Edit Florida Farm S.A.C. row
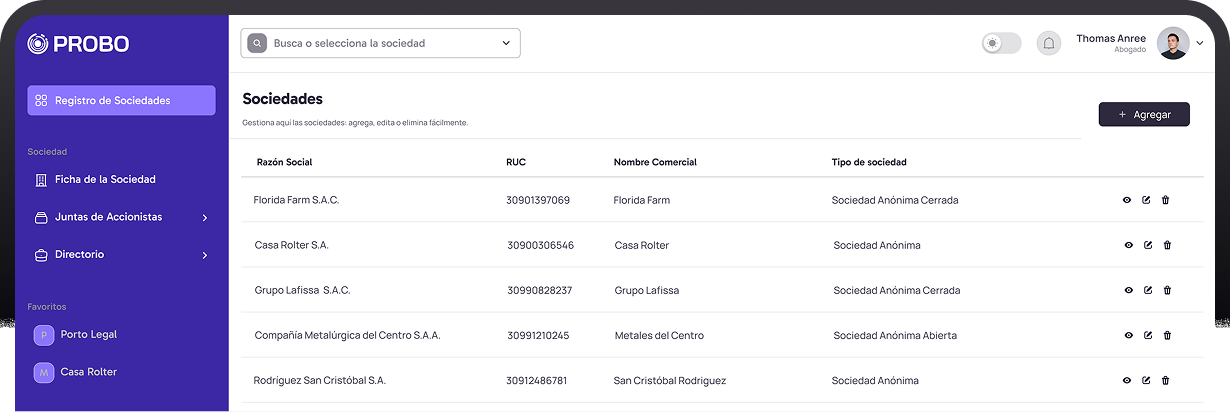Screen dimensions: 1230x412 1146,200
